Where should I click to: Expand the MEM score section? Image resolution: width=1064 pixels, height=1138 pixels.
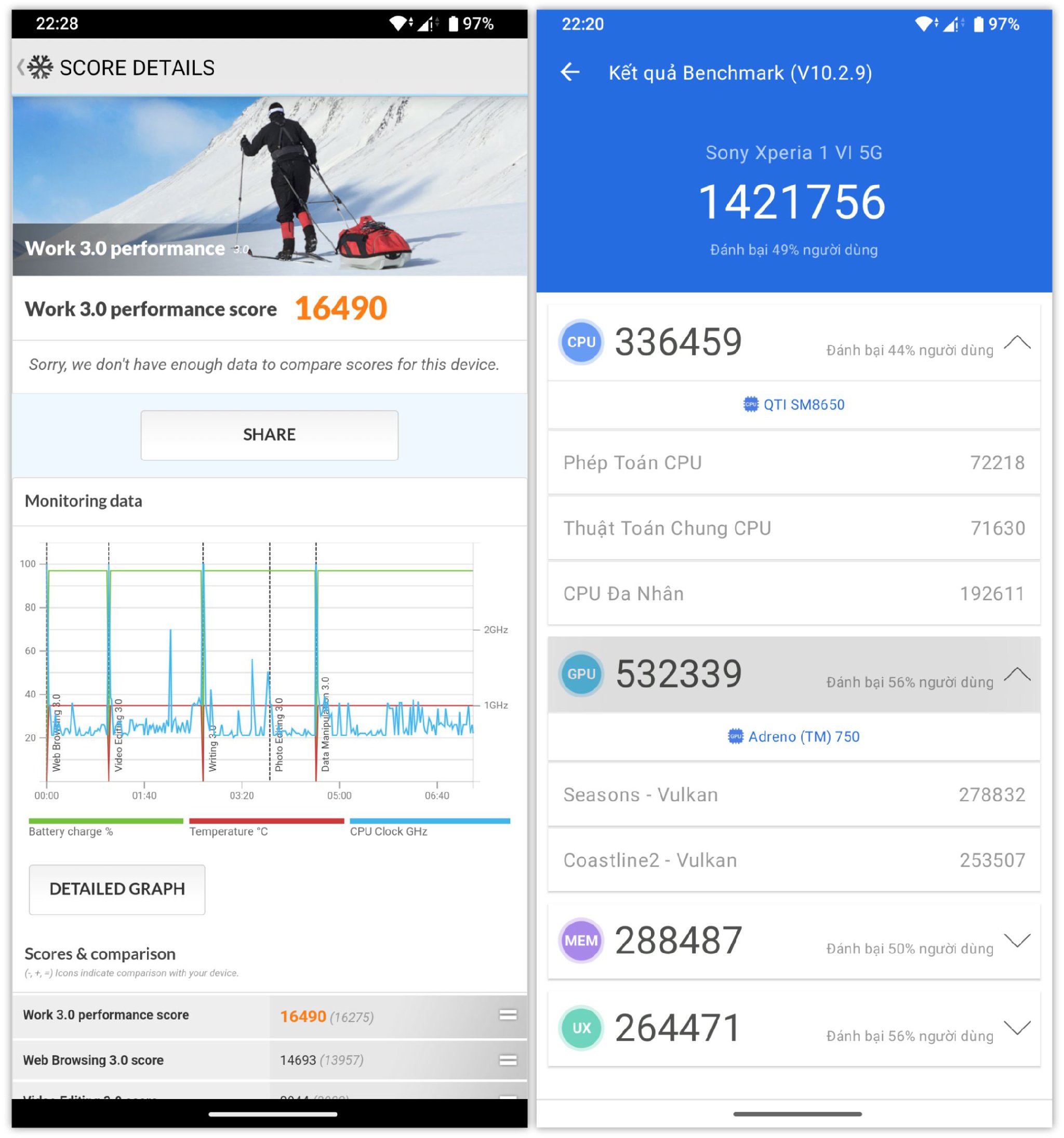[x=1017, y=941]
